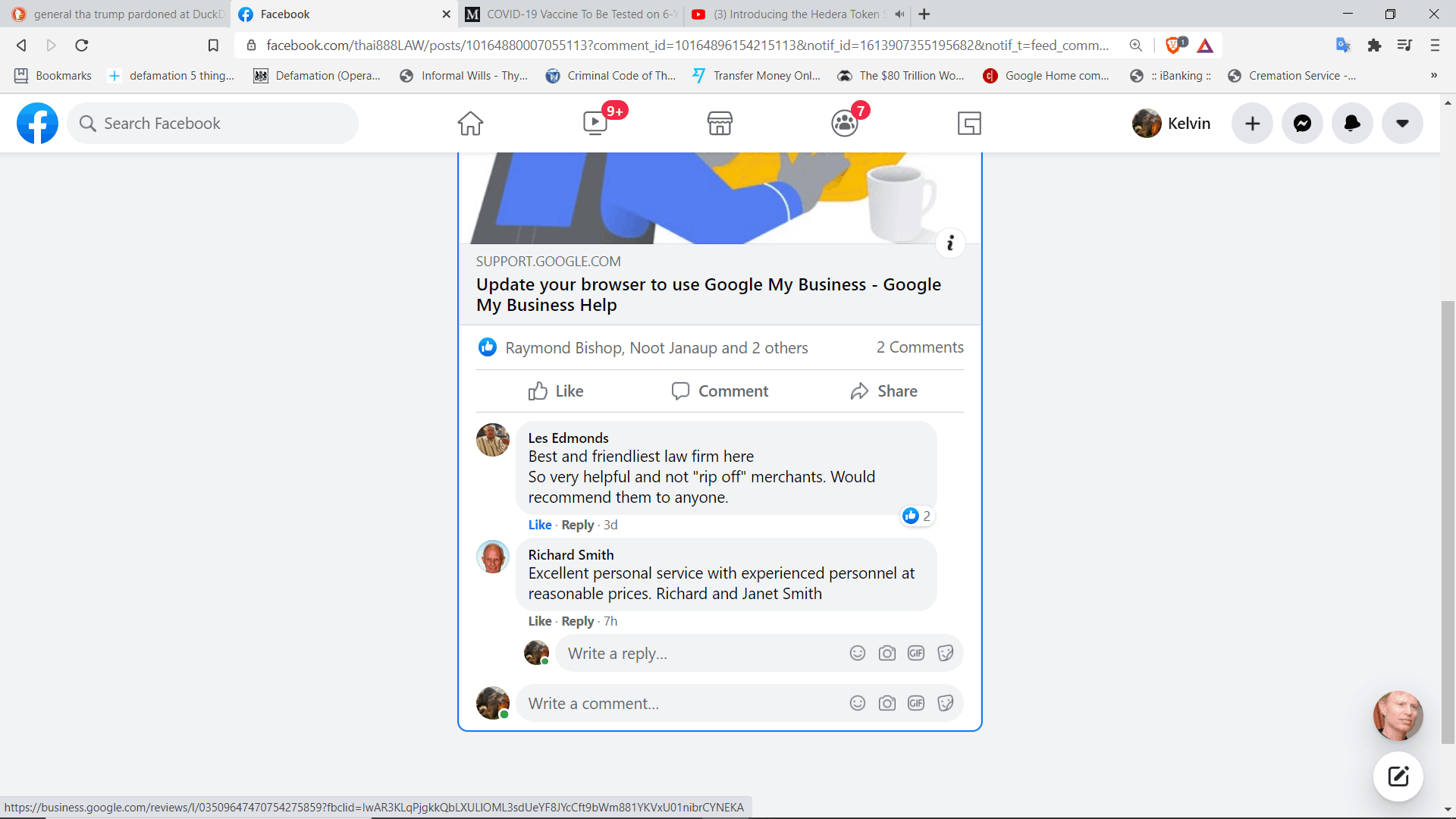Open Messenger icon in top bar
The width and height of the screenshot is (1456, 819).
coord(1302,123)
